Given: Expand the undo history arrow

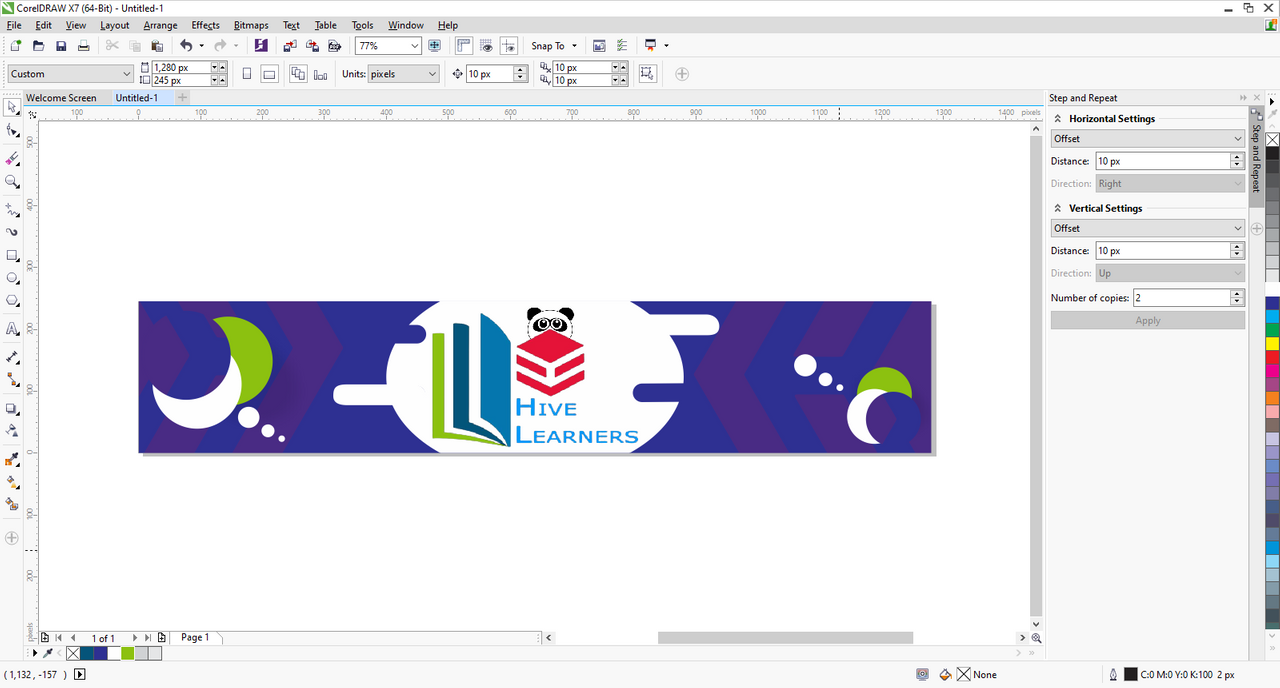Looking at the screenshot, I should click(x=201, y=46).
